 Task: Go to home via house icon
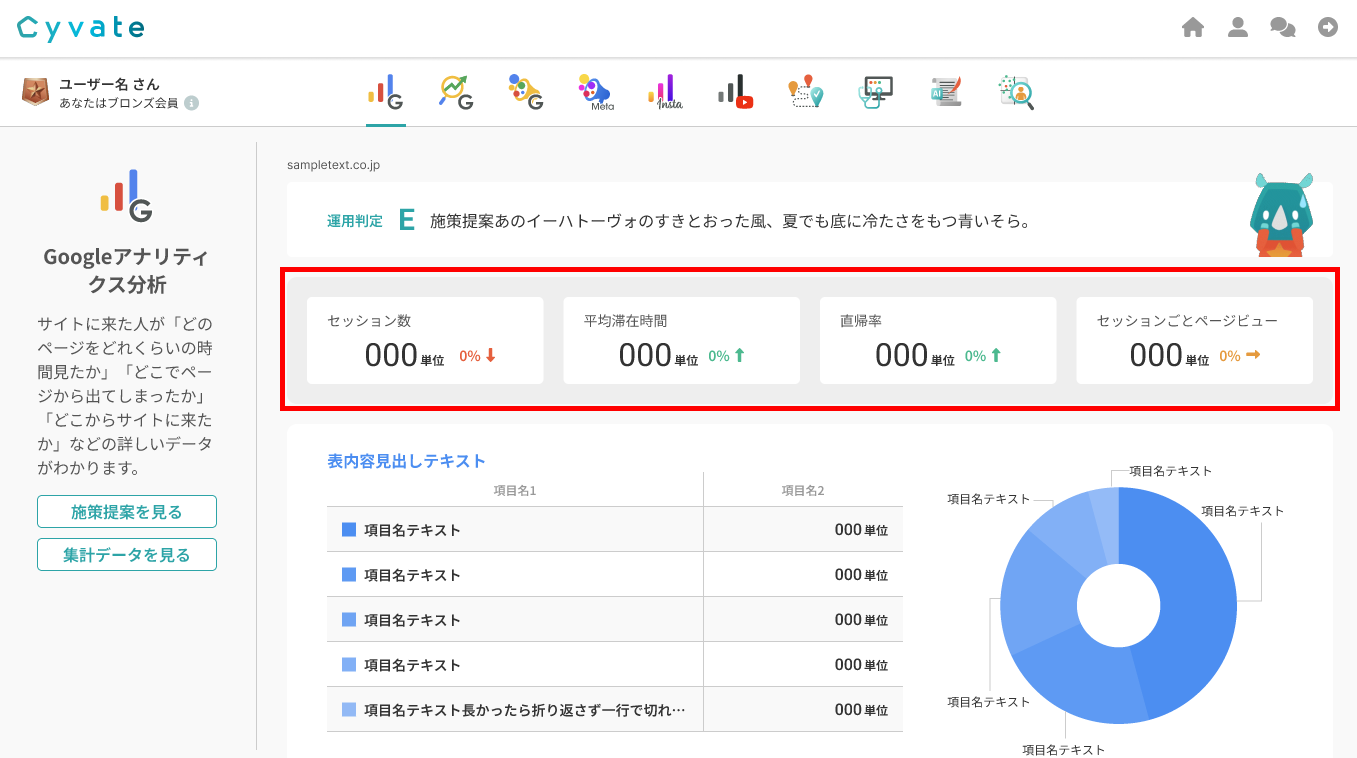1192,28
